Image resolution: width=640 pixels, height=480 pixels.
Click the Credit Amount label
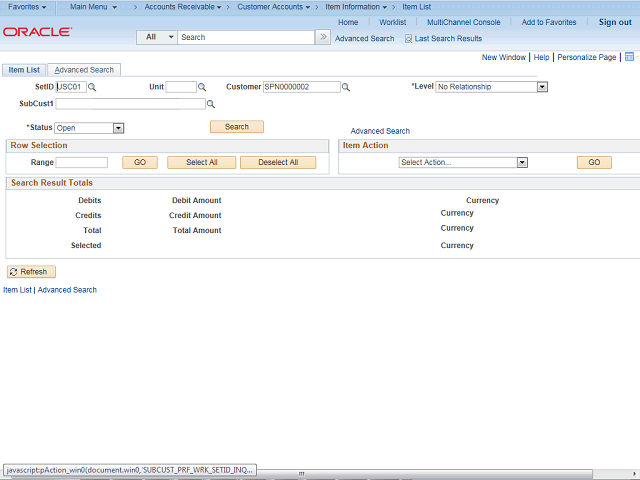point(195,216)
